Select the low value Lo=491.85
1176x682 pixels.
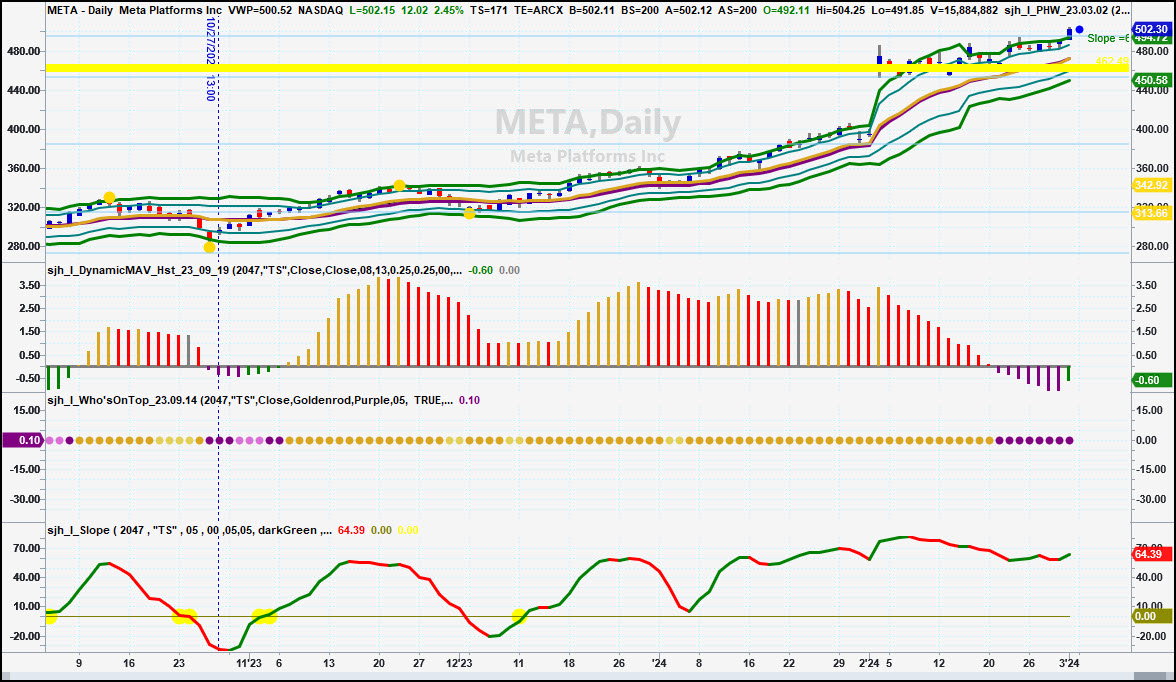(x=896, y=11)
